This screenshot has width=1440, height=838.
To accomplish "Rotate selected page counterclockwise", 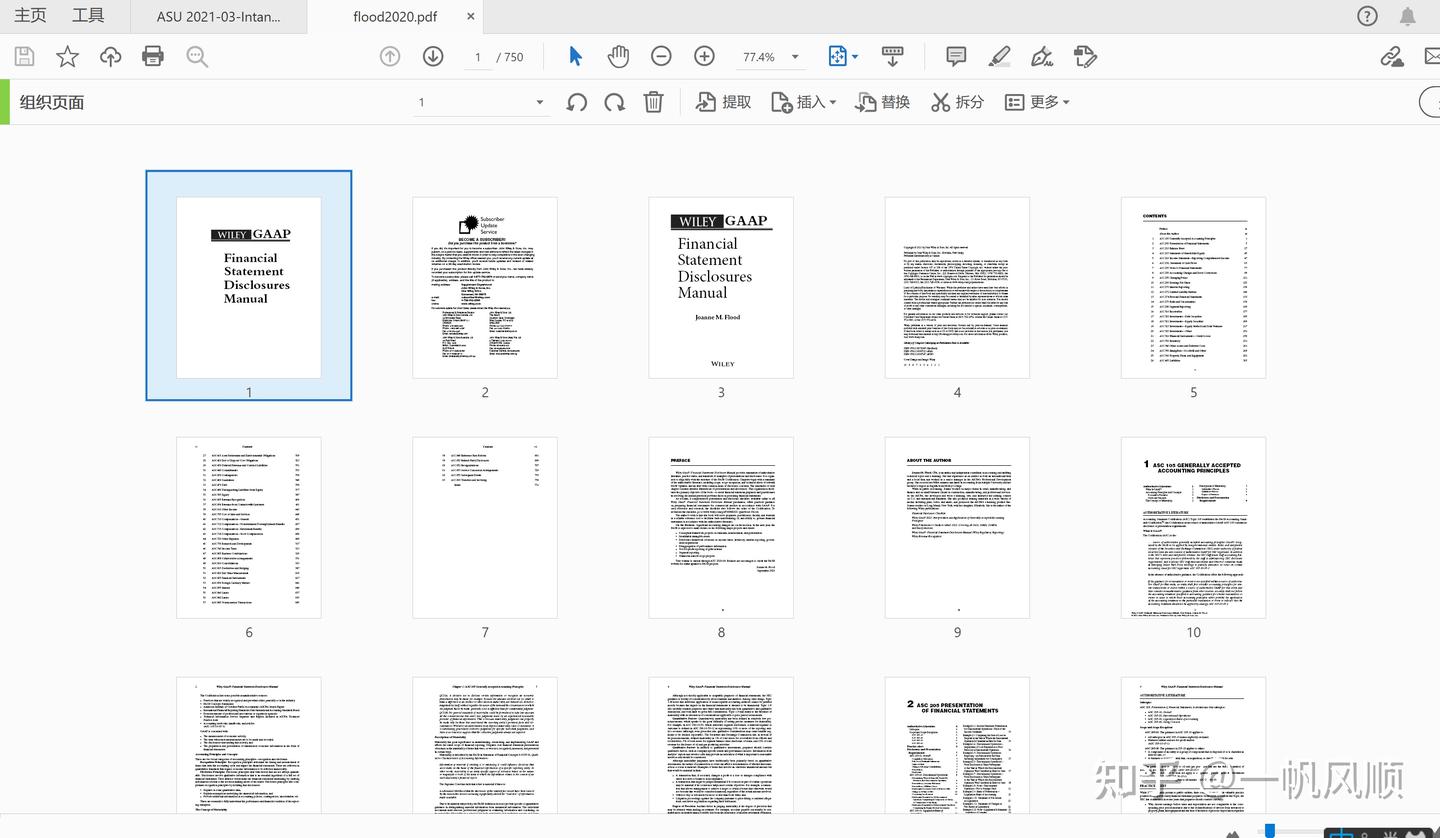I will [577, 102].
